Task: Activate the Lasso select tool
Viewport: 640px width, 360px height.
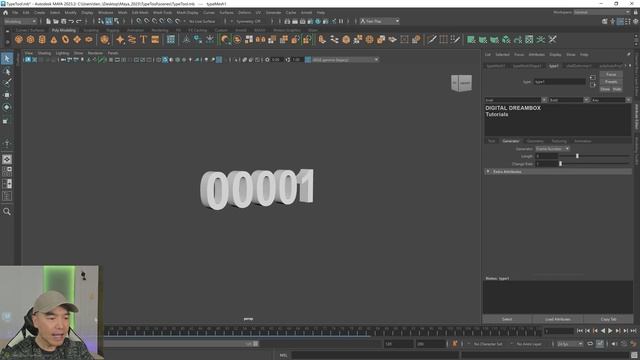Action: 7,71
